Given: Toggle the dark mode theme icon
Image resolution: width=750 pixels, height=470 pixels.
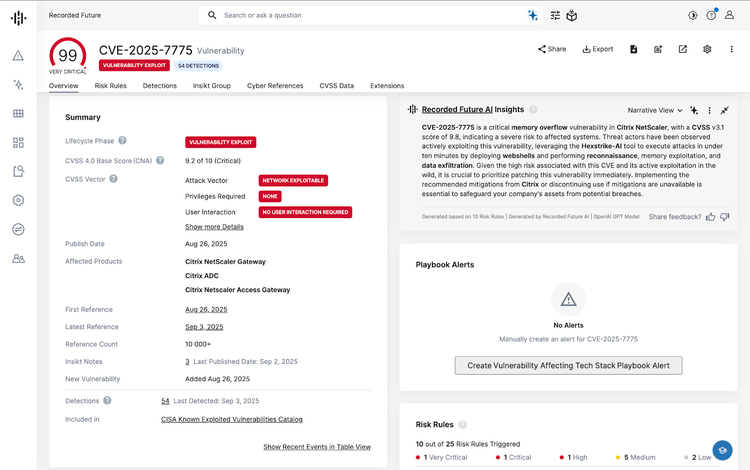Looking at the screenshot, I should [692, 15].
